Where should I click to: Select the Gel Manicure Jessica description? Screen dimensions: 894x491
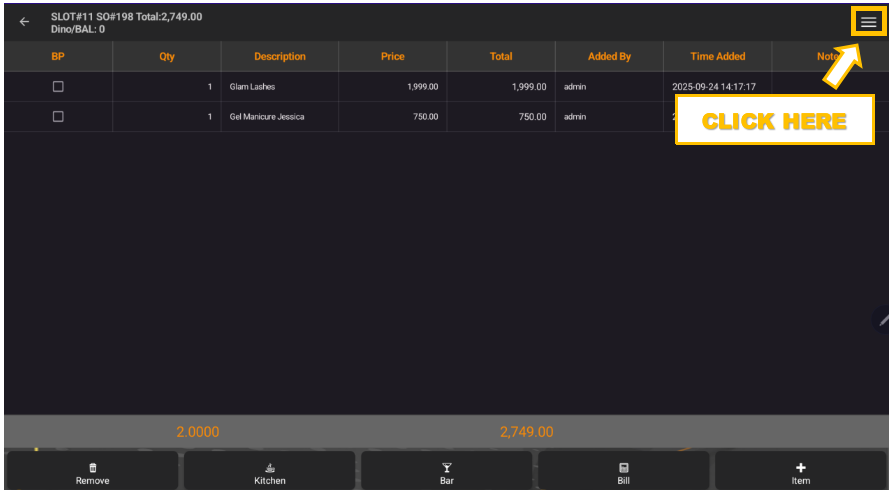coord(267,117)
